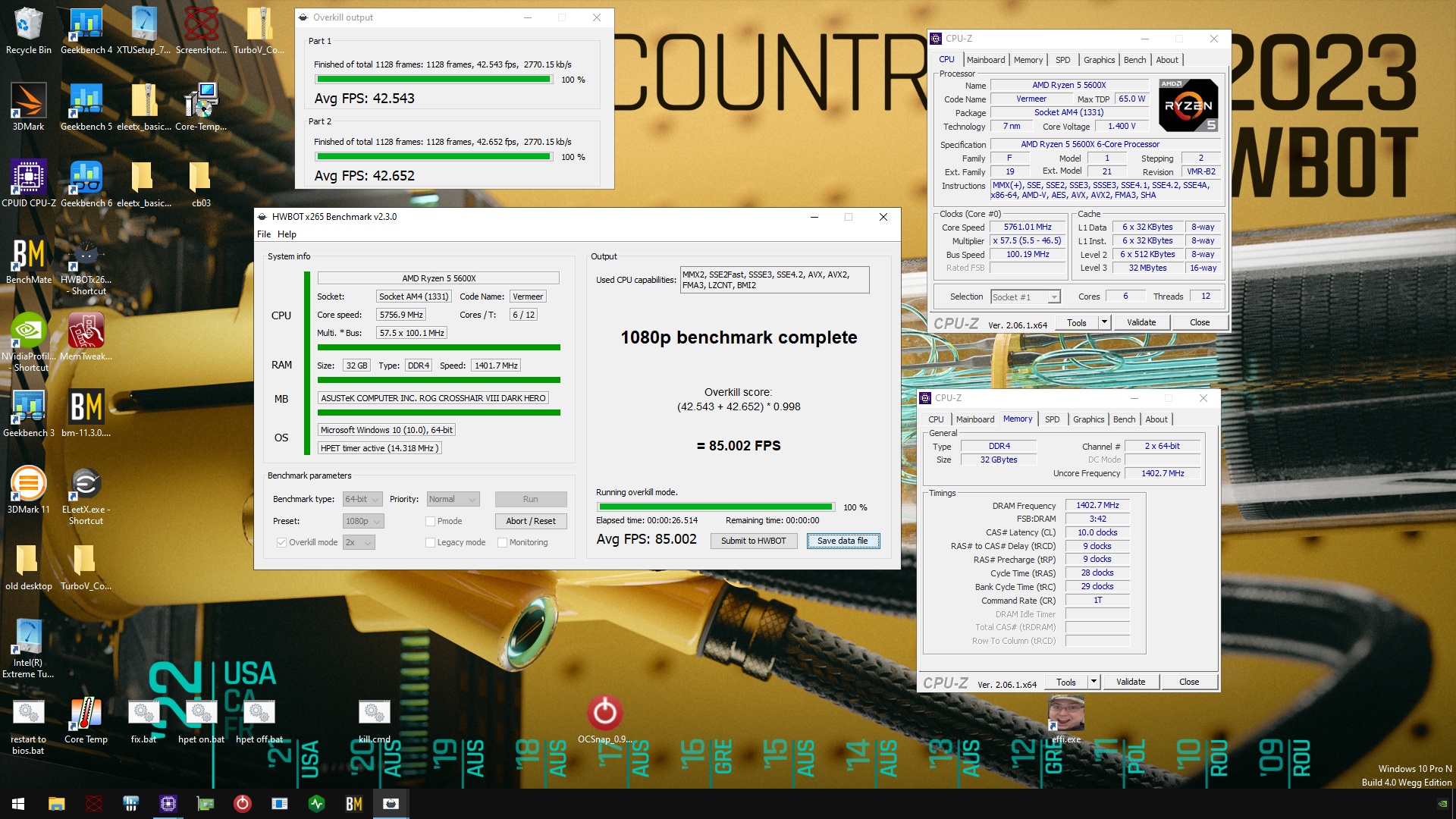Screen dimensions: 1456x819
Task: Open the Windows Start menu
Action: point(18,804)
